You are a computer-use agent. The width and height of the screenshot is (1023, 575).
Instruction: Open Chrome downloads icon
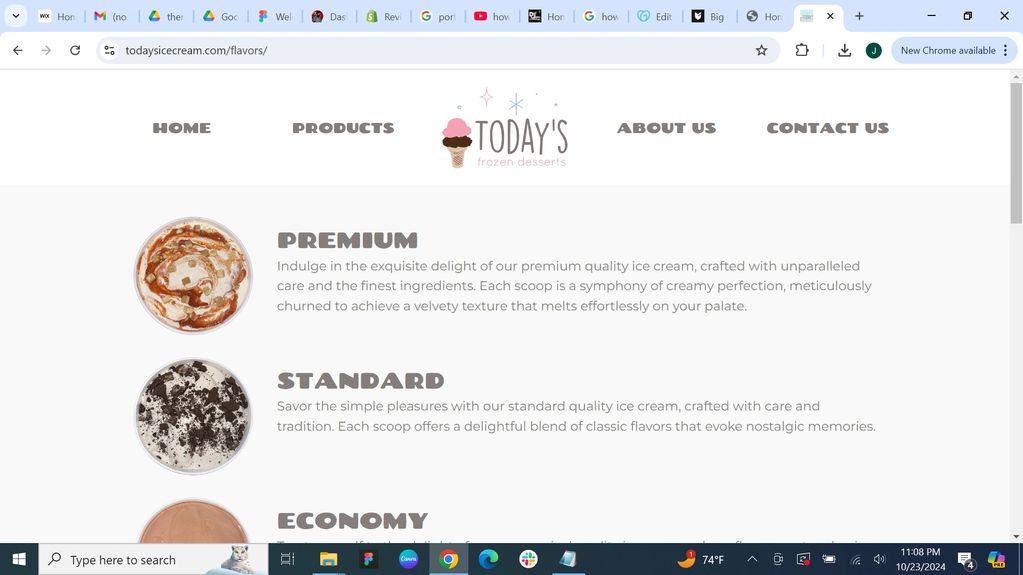coord(844,50)
